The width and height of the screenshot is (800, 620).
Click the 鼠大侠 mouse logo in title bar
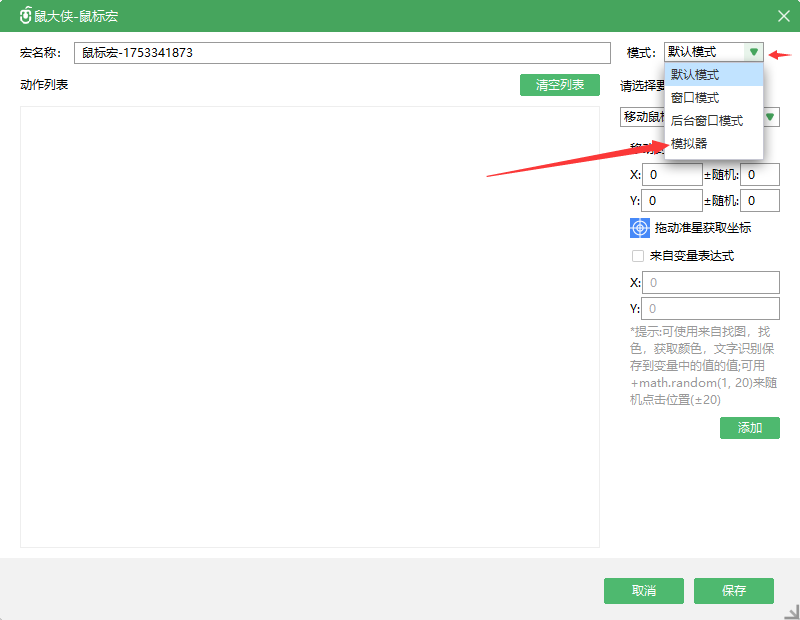pyautogui.click(x=26, y=16)
